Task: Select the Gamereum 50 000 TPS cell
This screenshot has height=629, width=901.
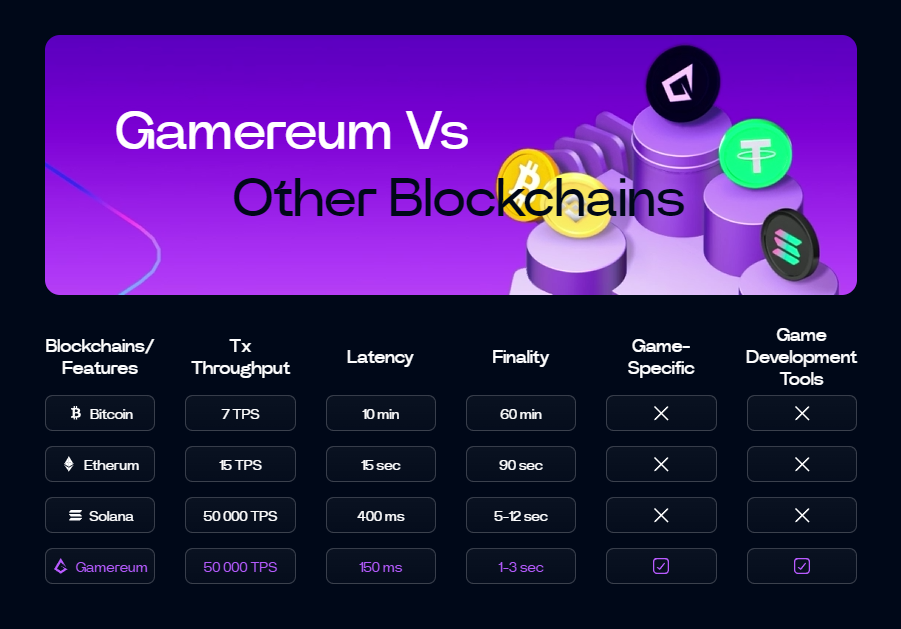Action: (240, 566)
